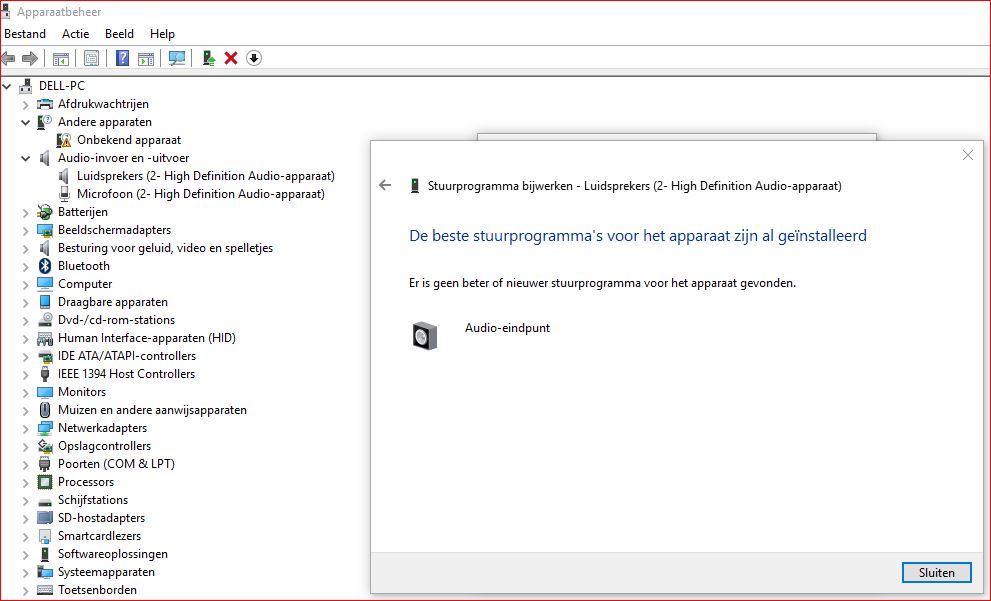Click the Toetsenborden keyboard icon
Screen dimensions: 991x601
45,590
